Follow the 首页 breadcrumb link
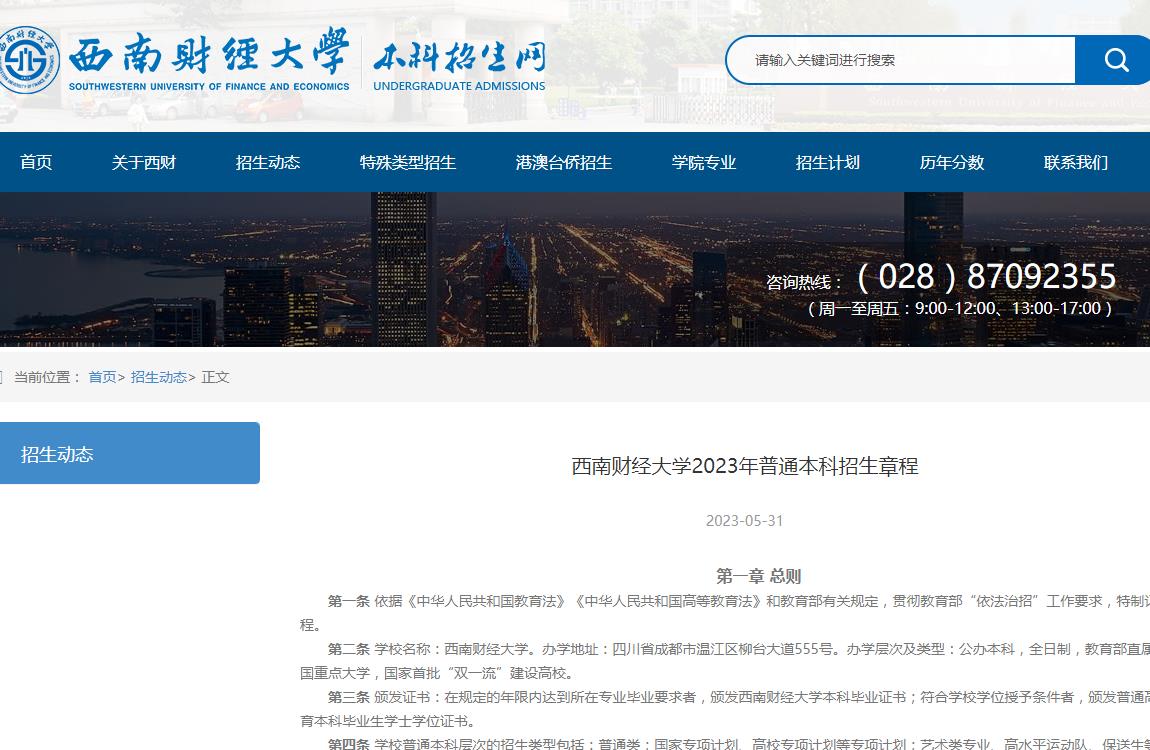1150x750 pixels. 102,377
